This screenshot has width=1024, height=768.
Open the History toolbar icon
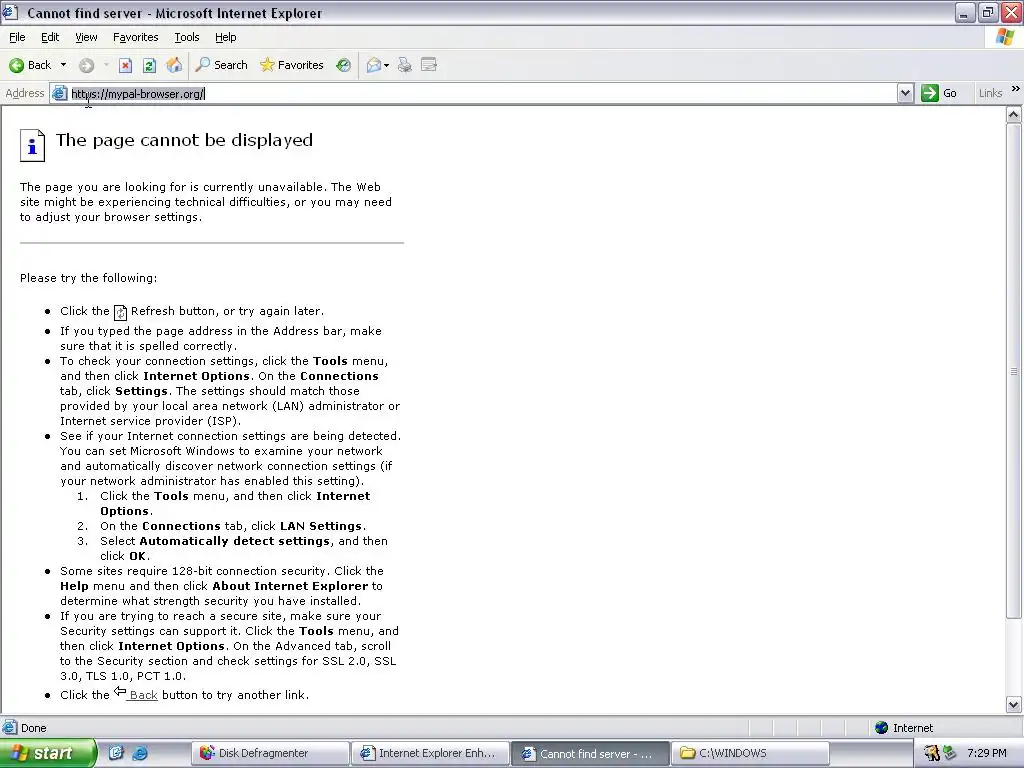pyautogui.click(x=344, y=65)
